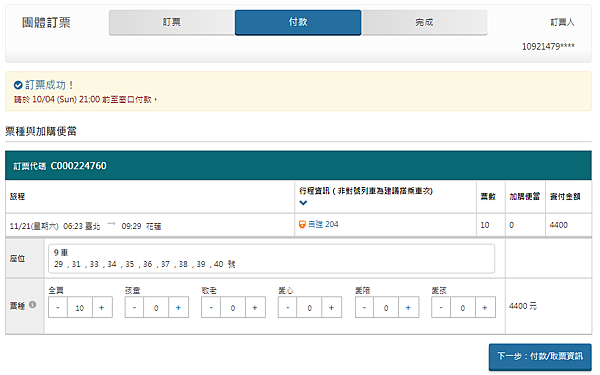Click the 座位 row label

[17, 259]
